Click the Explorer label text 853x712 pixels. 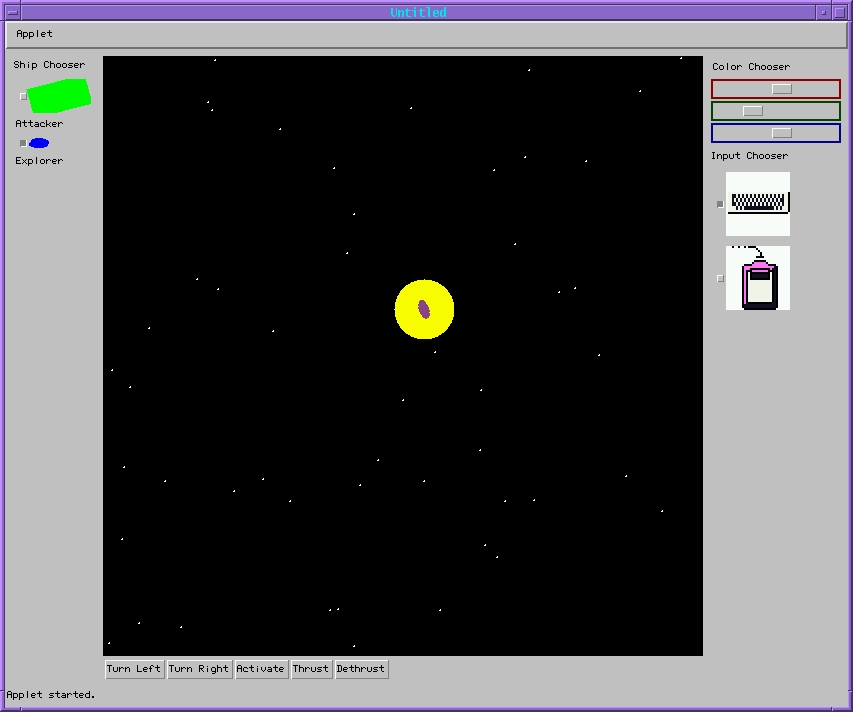click(39, 160)
